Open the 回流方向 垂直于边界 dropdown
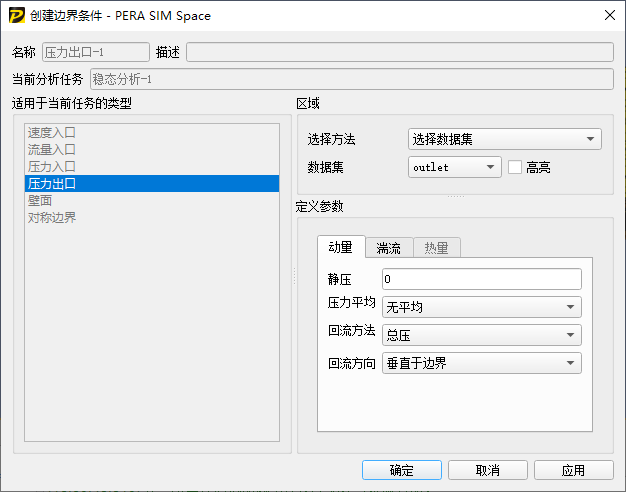This screenshot has height=492, width=626. 482,363
